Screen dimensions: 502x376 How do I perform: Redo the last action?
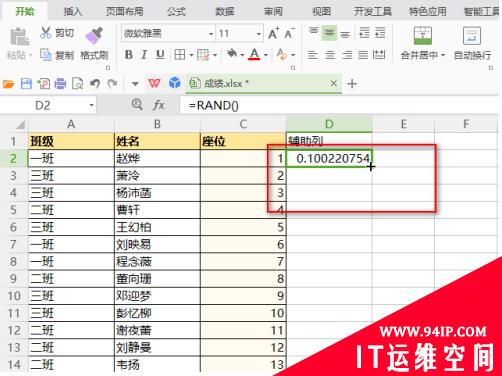(x=112, y=83)
